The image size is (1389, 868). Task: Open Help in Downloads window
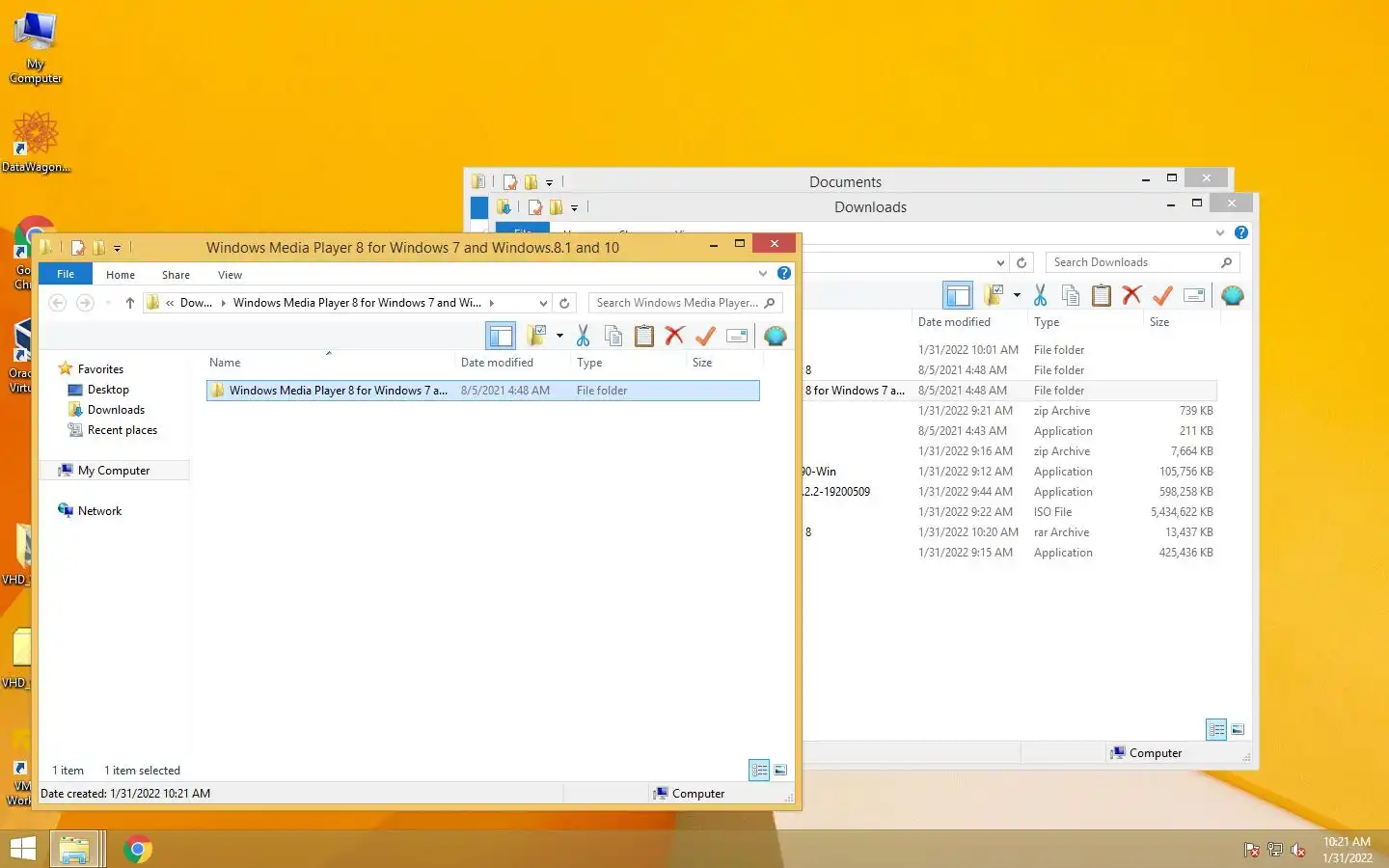pos(1241,232)
